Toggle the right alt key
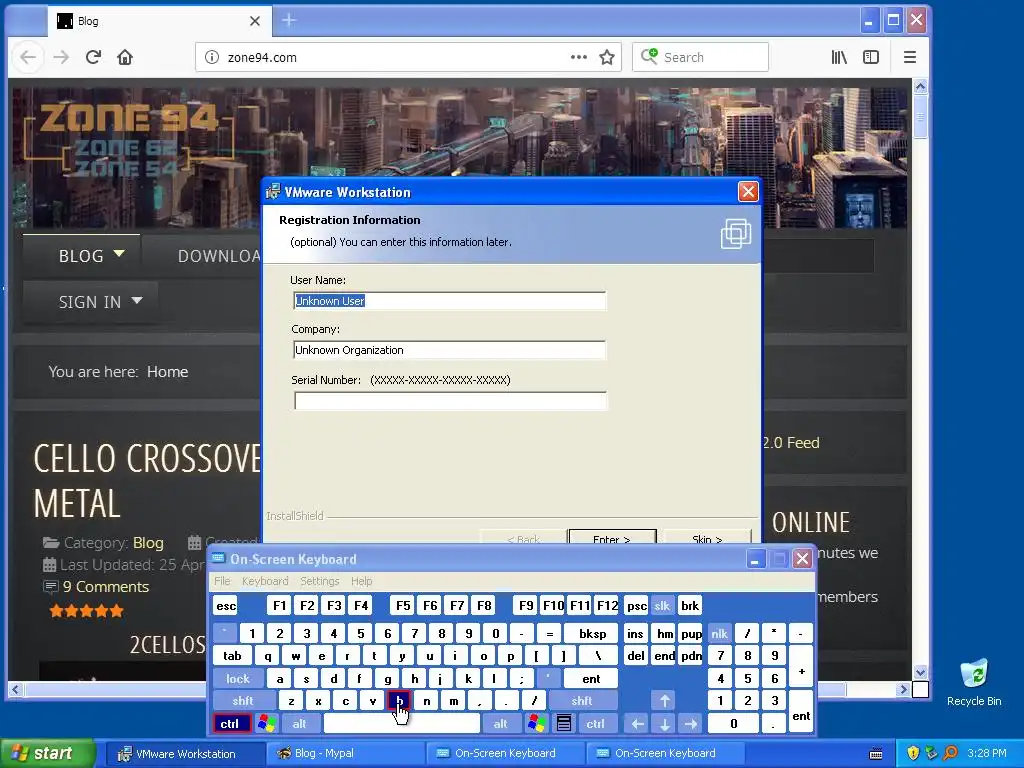This screenshot has width=1024, height=768. 500,724
